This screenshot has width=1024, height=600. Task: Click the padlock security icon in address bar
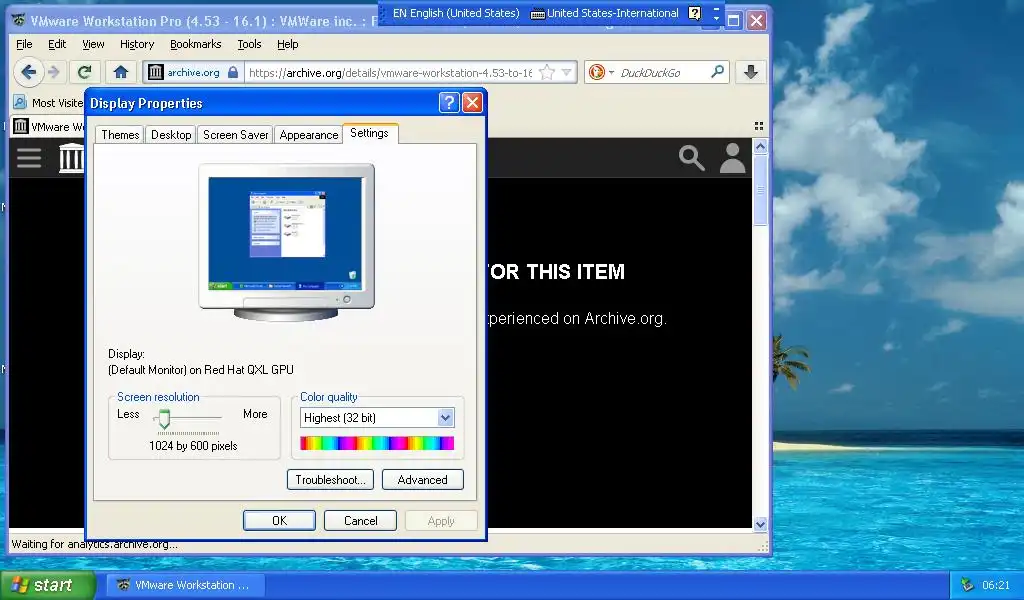pyautogui.click(x=233, y=72)
